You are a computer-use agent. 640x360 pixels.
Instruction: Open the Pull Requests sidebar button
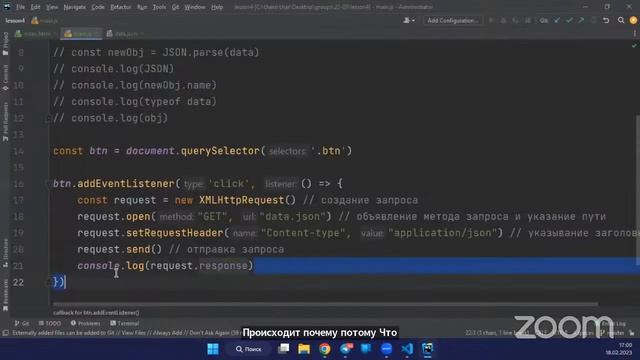(x=5, y=122)
